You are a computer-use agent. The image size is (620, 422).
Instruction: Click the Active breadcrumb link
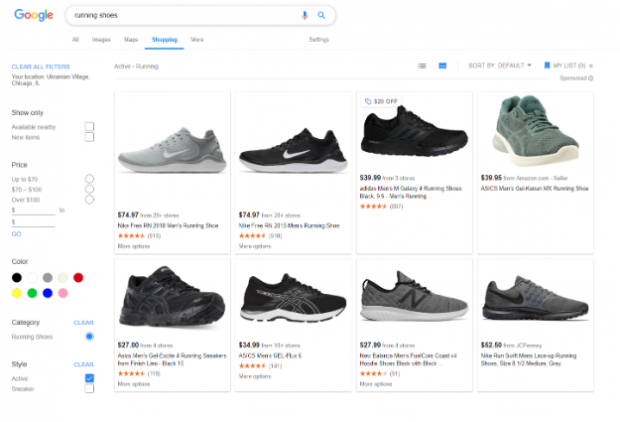tap(122, 66)
